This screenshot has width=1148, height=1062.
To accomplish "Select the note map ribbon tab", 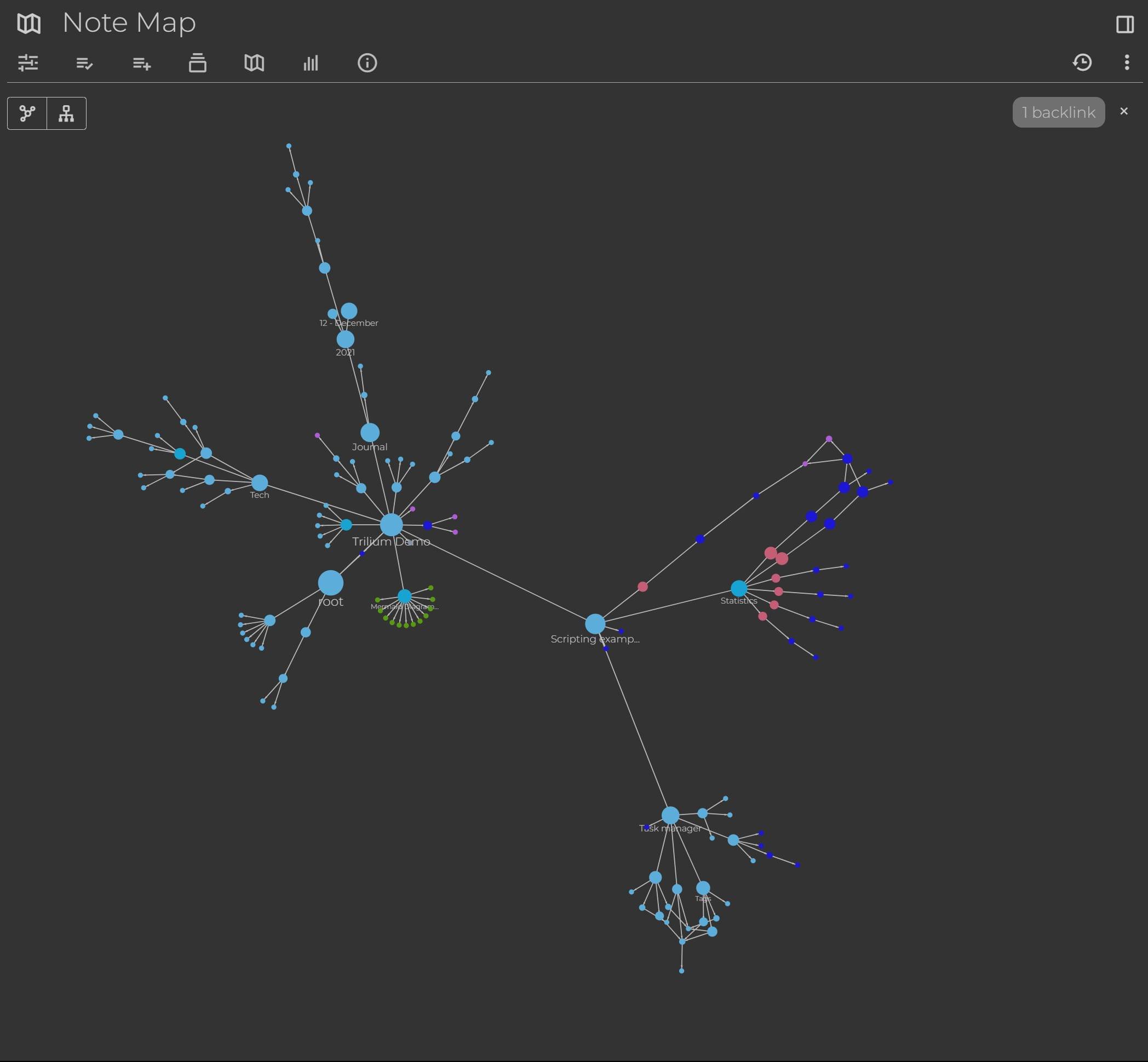I will pyautogui.click(x=254, y=62).
